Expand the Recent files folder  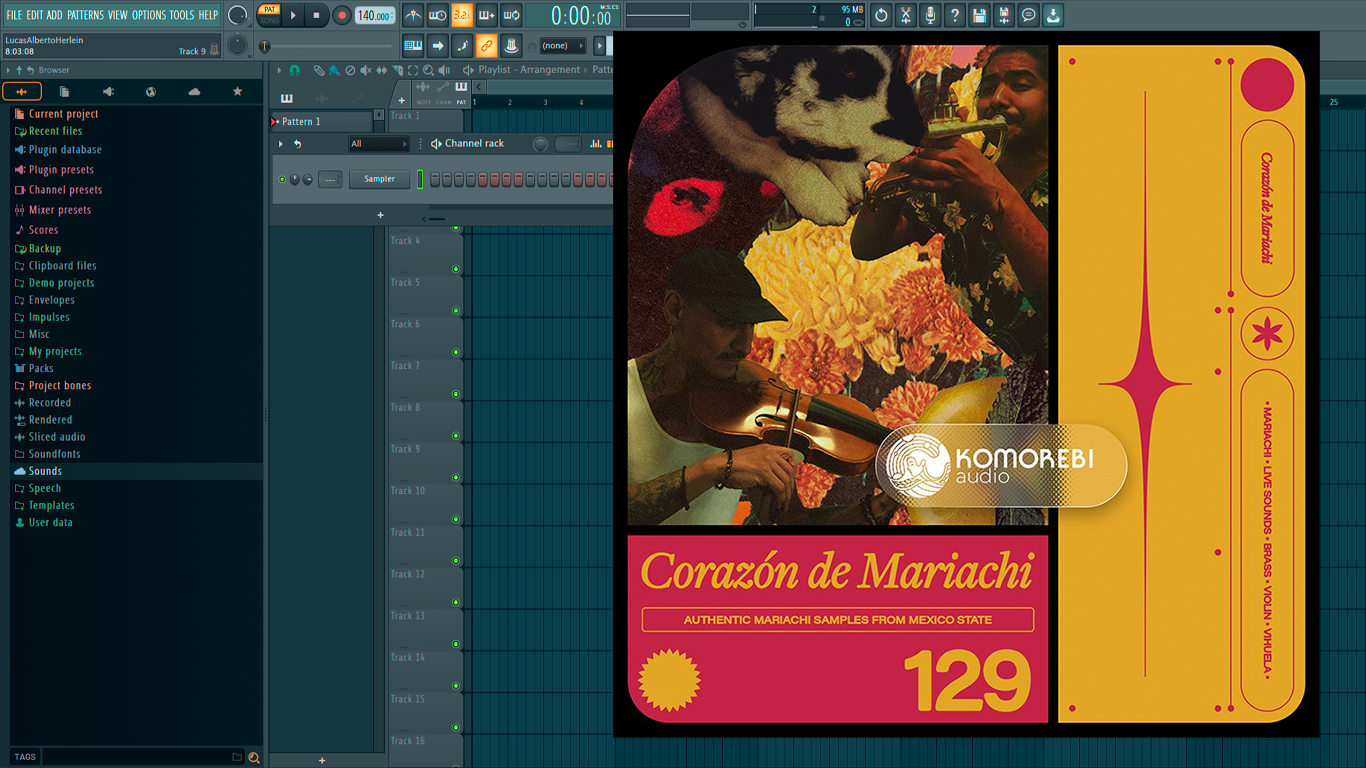(x=55, y=131)
